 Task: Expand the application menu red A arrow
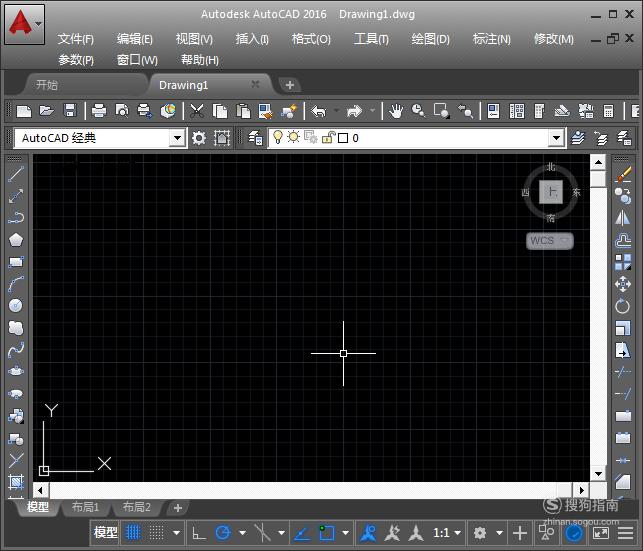38,24
